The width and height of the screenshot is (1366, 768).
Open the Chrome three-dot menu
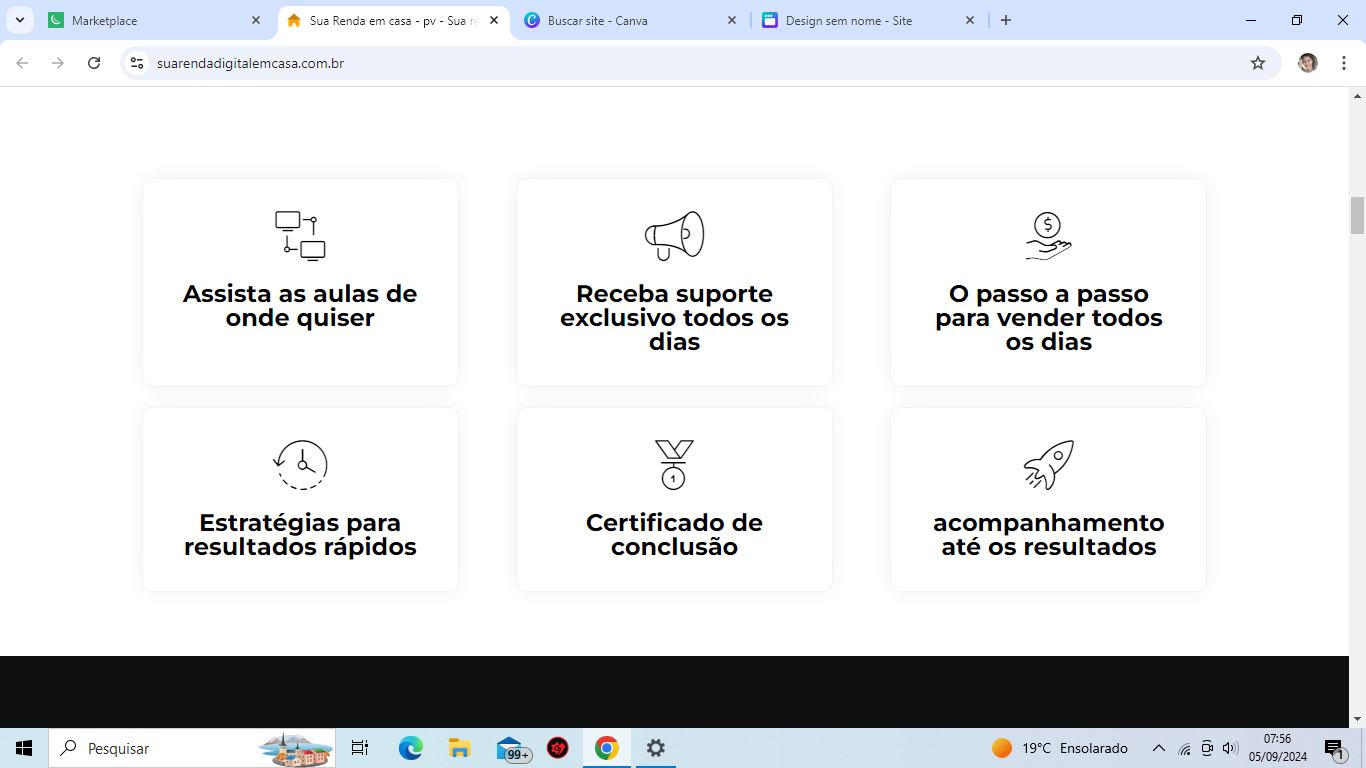pyautogui.click(x=1344, y=63)
